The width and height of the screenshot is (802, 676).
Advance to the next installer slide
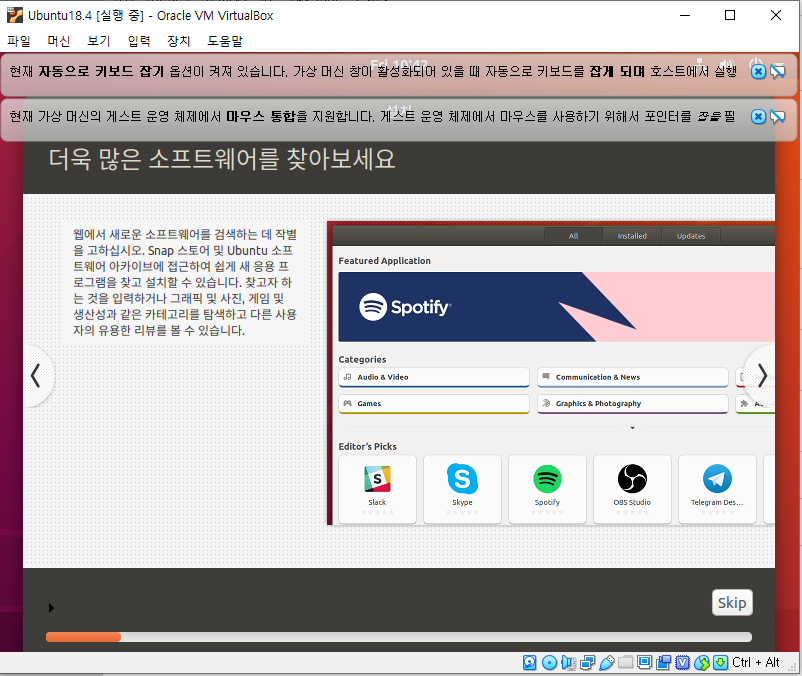tap(762, 376)
